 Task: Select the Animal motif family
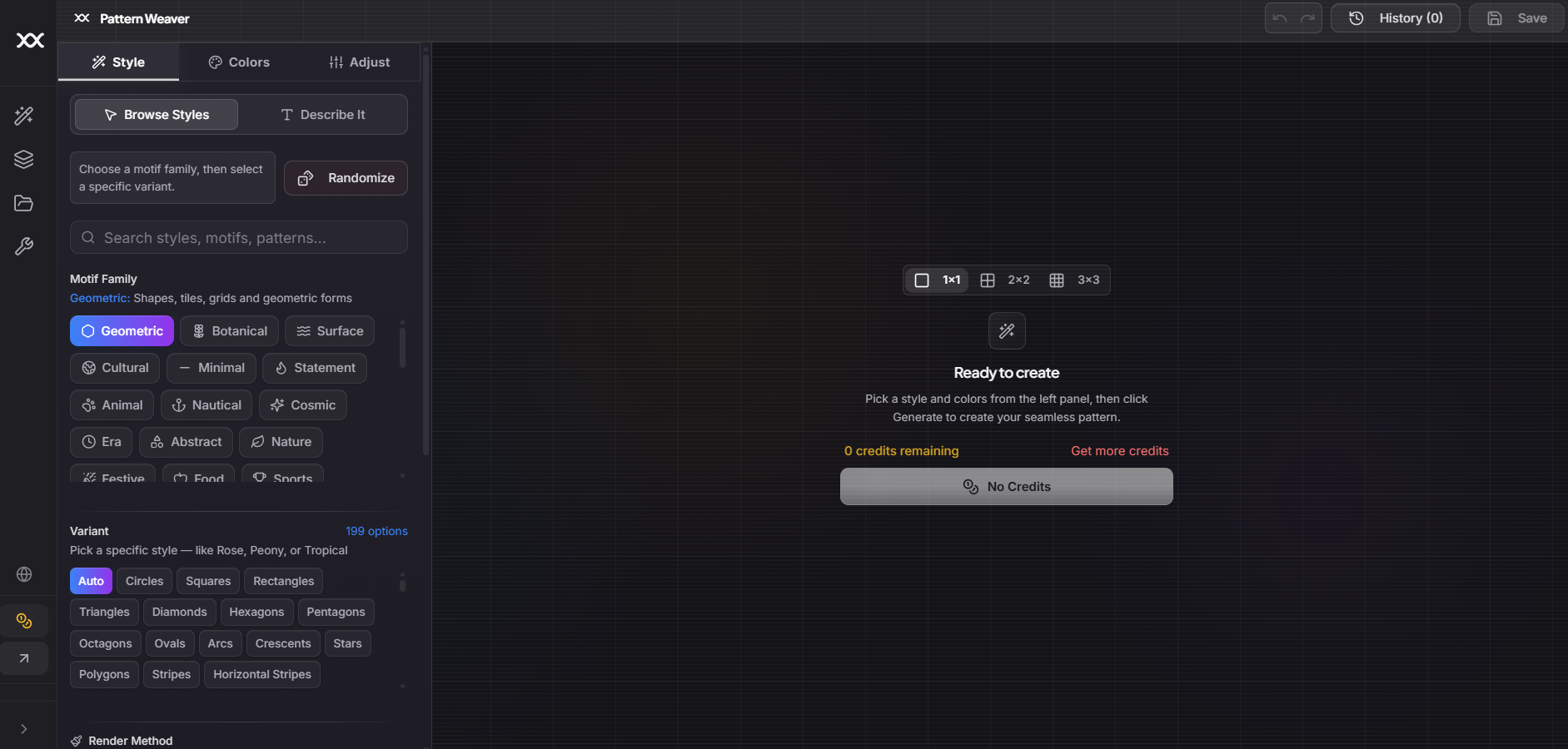(x=112, y=405)
